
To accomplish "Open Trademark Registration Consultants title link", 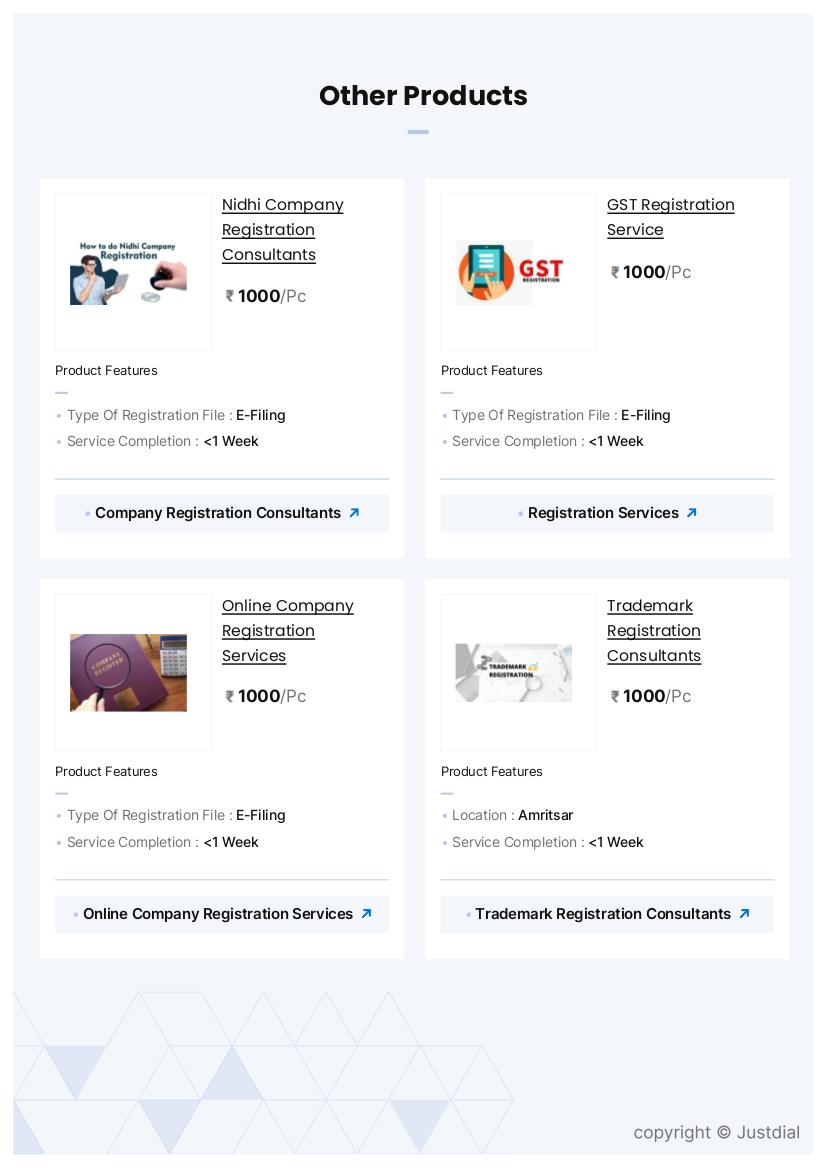I will click(653, 631).
